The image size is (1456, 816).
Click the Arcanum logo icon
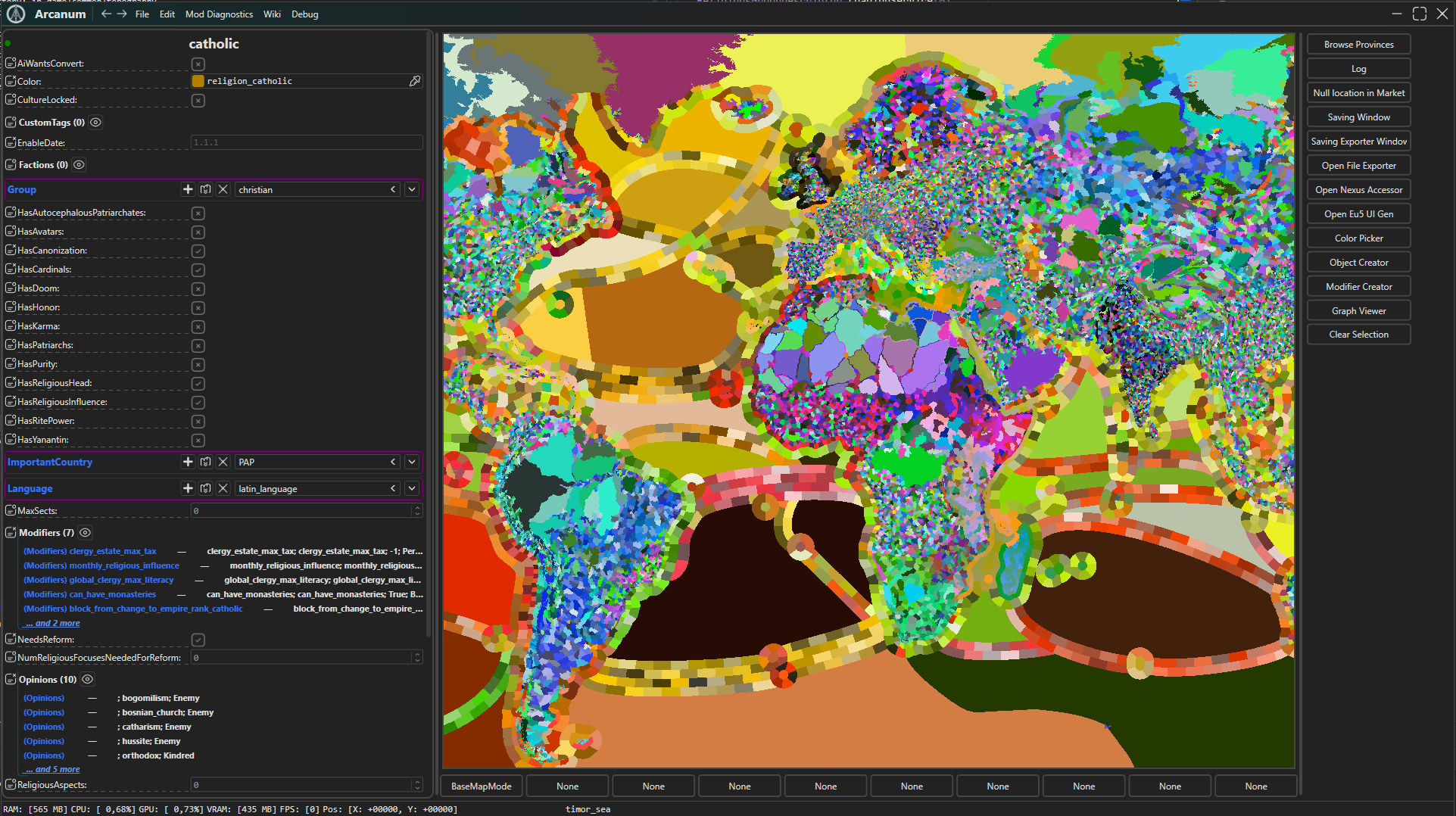point(16,14)
